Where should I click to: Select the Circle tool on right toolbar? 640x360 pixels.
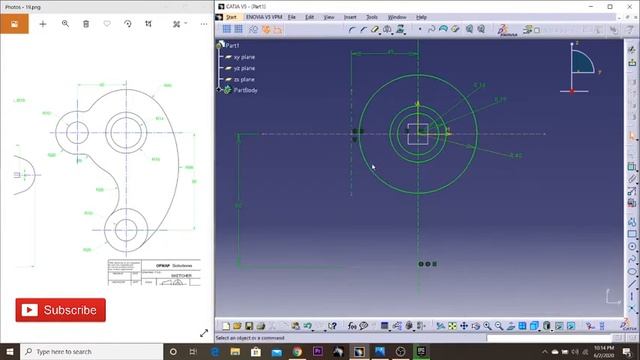click(632, 247)
